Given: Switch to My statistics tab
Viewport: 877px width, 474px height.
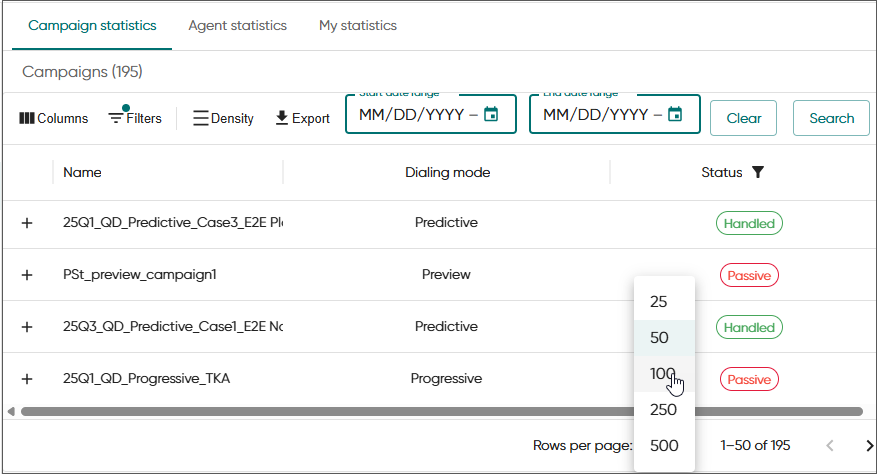Looking at the screenshot, I should coord(358,25).
